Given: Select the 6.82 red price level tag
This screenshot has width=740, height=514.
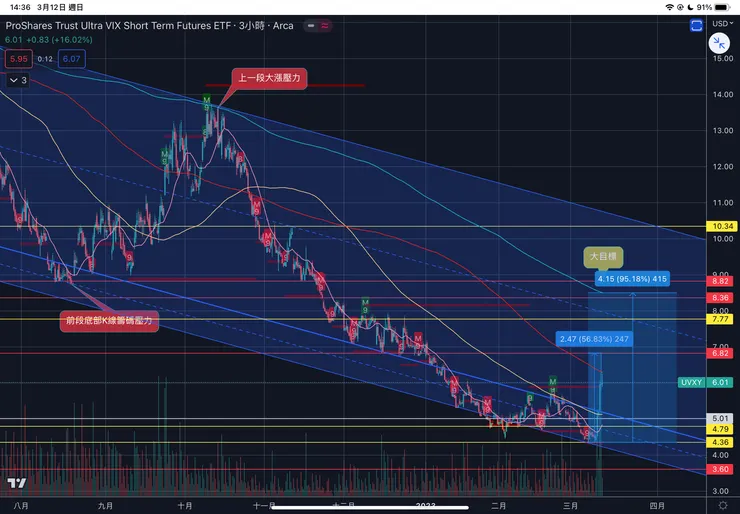Looking at the screenshot, I should pyautogui.click(x=720, y=353).
